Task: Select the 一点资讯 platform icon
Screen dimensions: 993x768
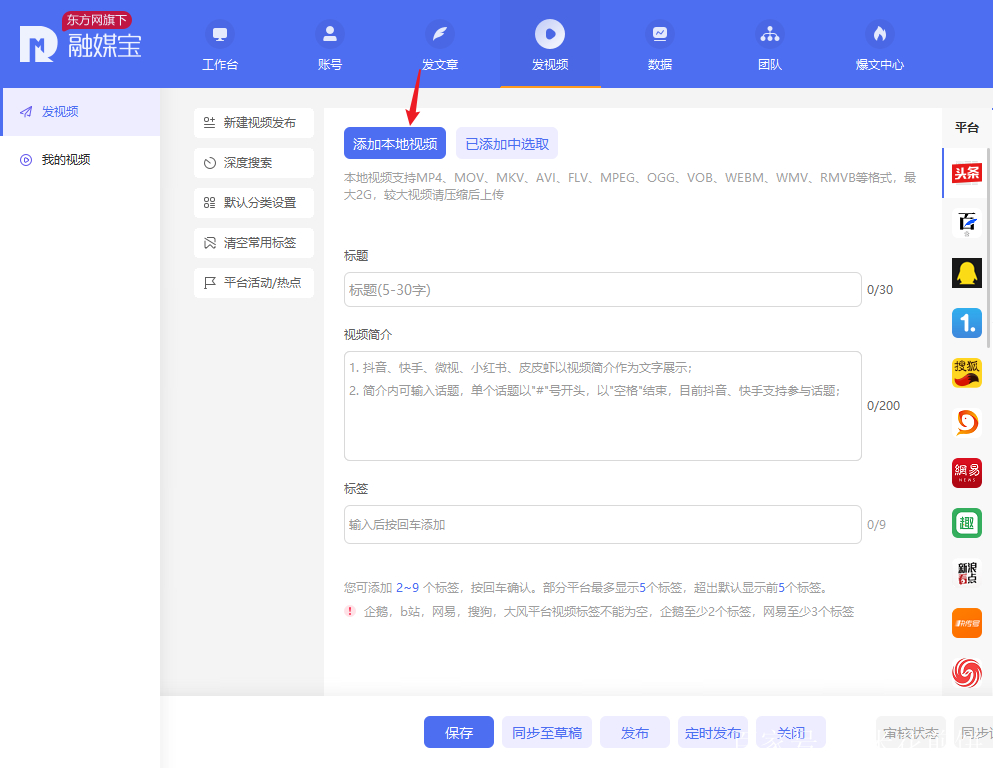Action: (x=966, y=322)
